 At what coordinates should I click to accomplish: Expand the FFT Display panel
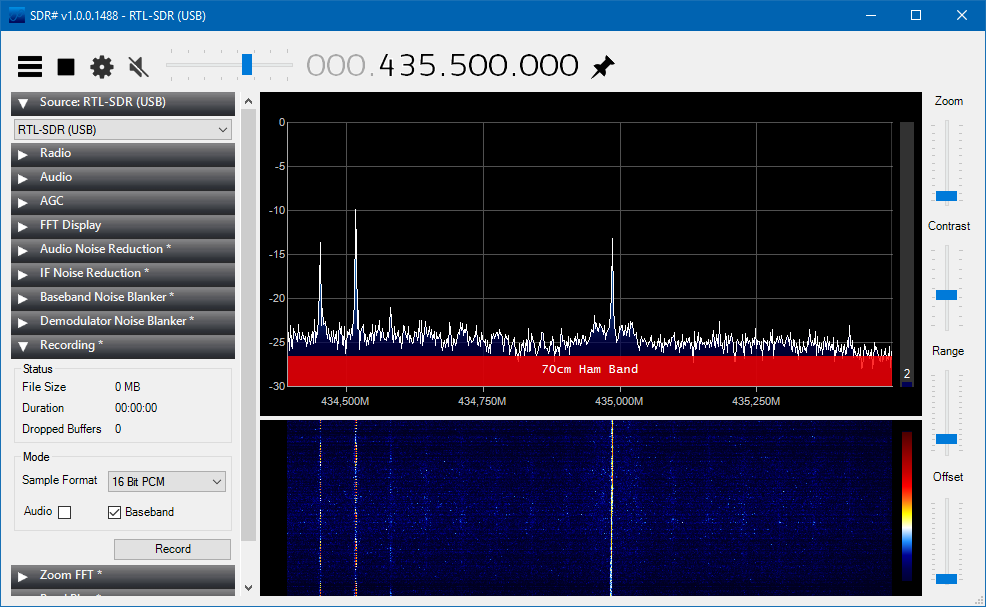(x=122, y=226)
